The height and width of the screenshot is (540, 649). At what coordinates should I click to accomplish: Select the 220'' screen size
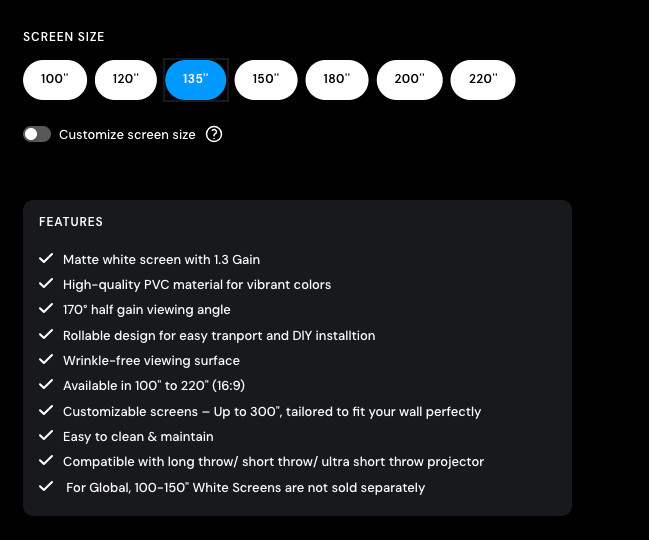(483, 80)
